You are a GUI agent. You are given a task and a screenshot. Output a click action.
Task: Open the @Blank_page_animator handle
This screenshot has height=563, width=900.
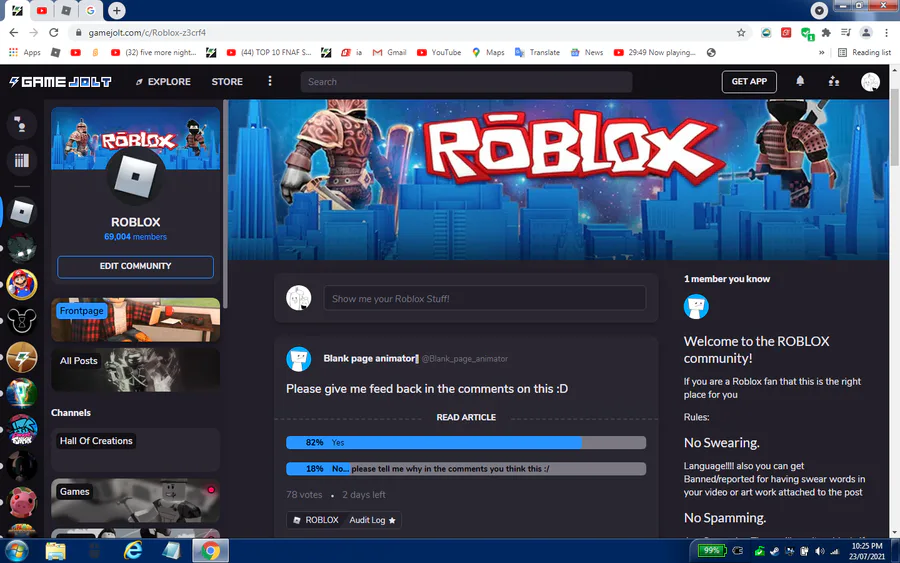pos(465,359)
